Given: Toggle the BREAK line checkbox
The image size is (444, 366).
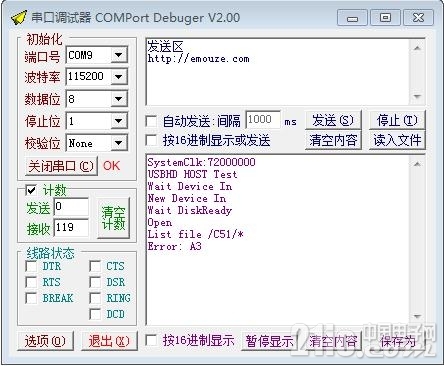Looking at the screenshot, I should coord(31,298).
